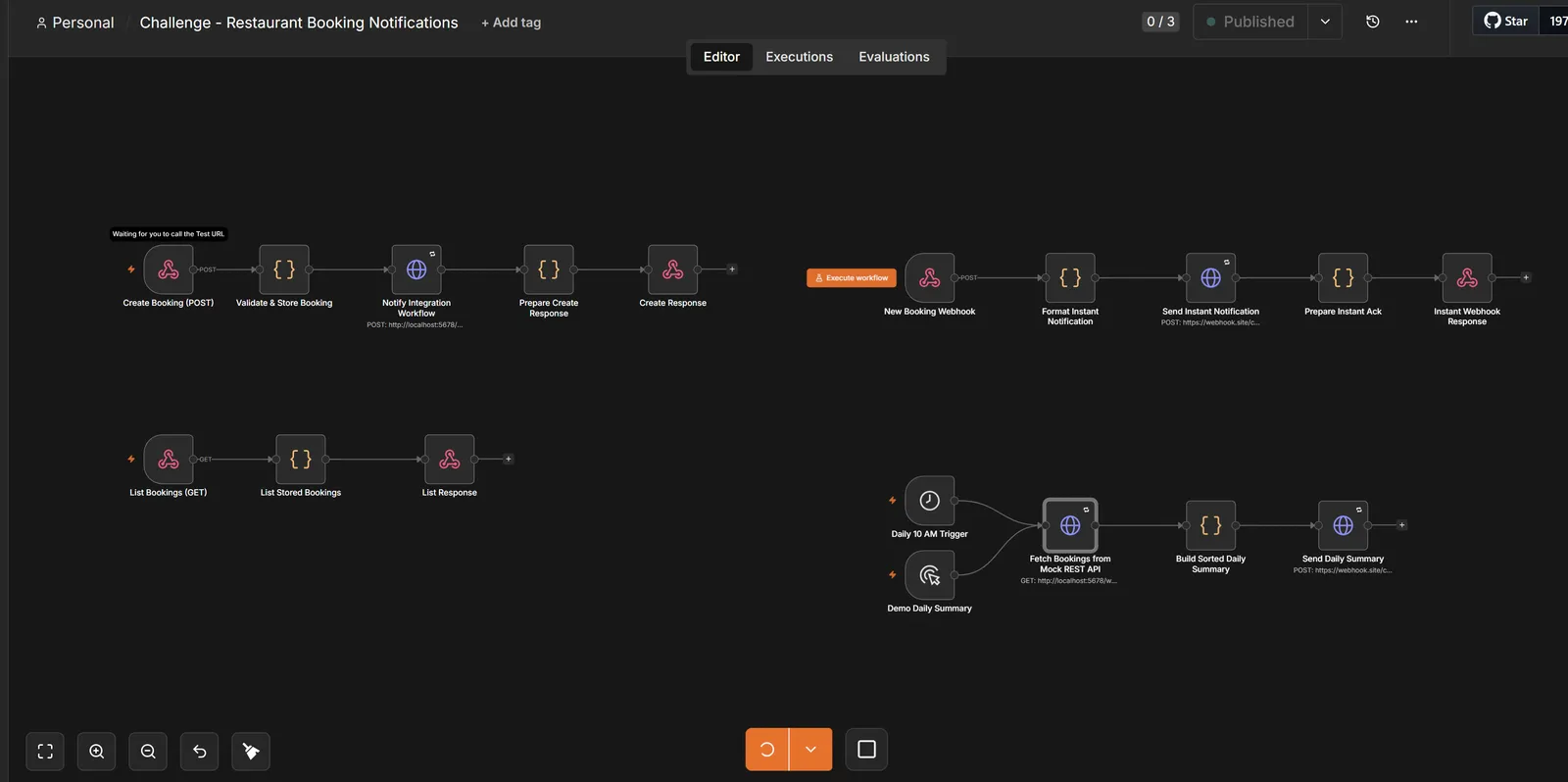Select the Send Daily Summary HTTP node

[x=1344, y=525]
